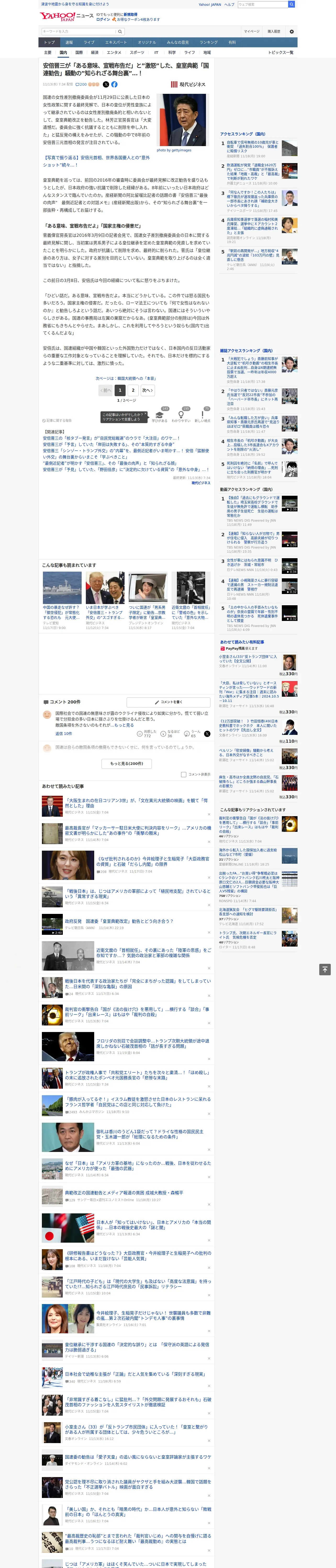
Task: Open フロリダの別荘で会談調整中 Trump article
Action: [x=153, y=1044]
